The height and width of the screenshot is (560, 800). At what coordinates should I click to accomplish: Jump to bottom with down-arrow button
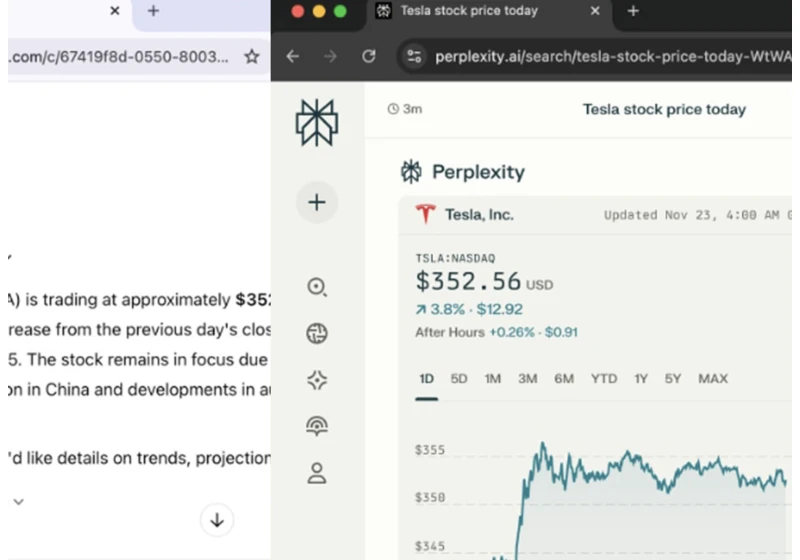[x=217, y=520]
